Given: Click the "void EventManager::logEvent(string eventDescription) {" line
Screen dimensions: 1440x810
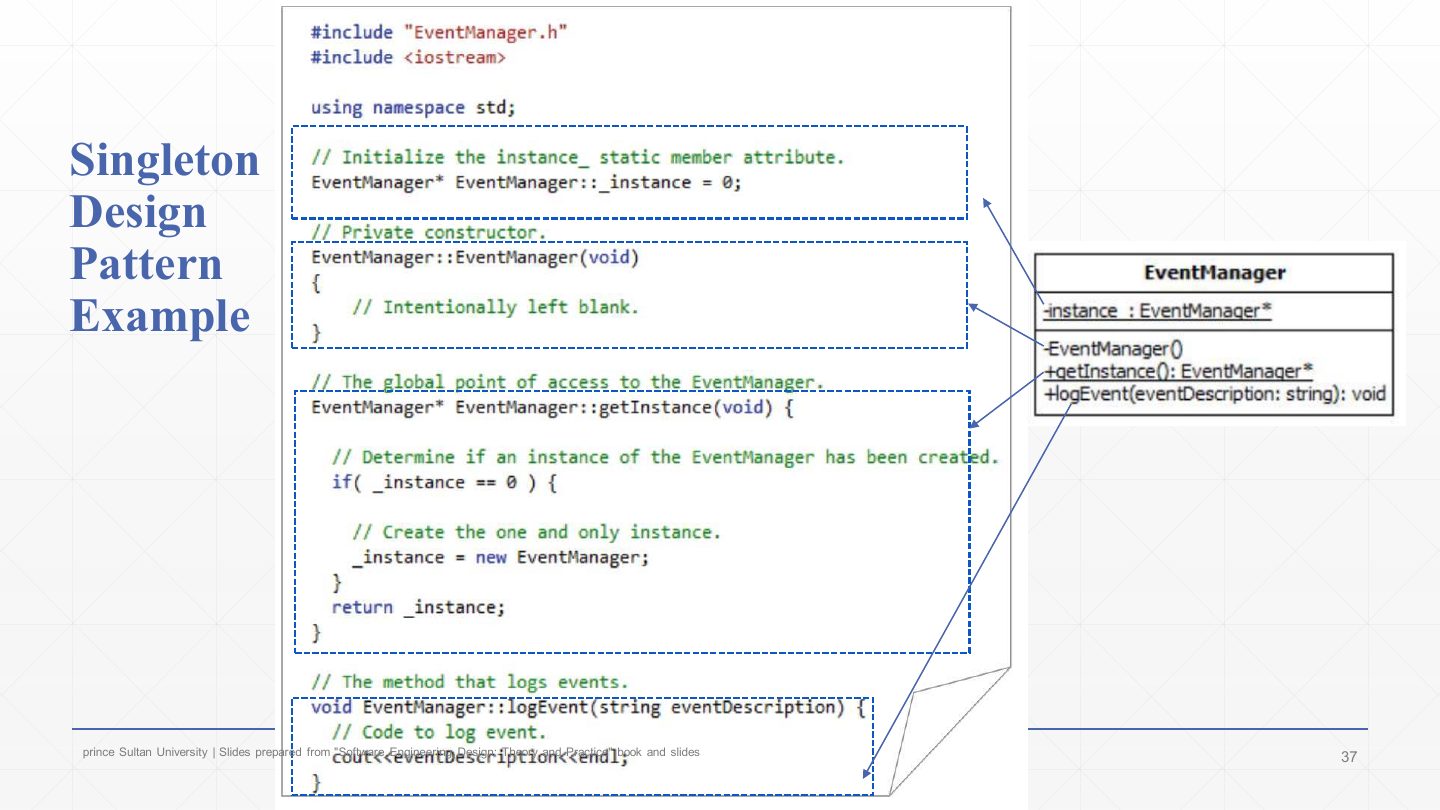Looking at the screenshot, I should click(589, 707).
